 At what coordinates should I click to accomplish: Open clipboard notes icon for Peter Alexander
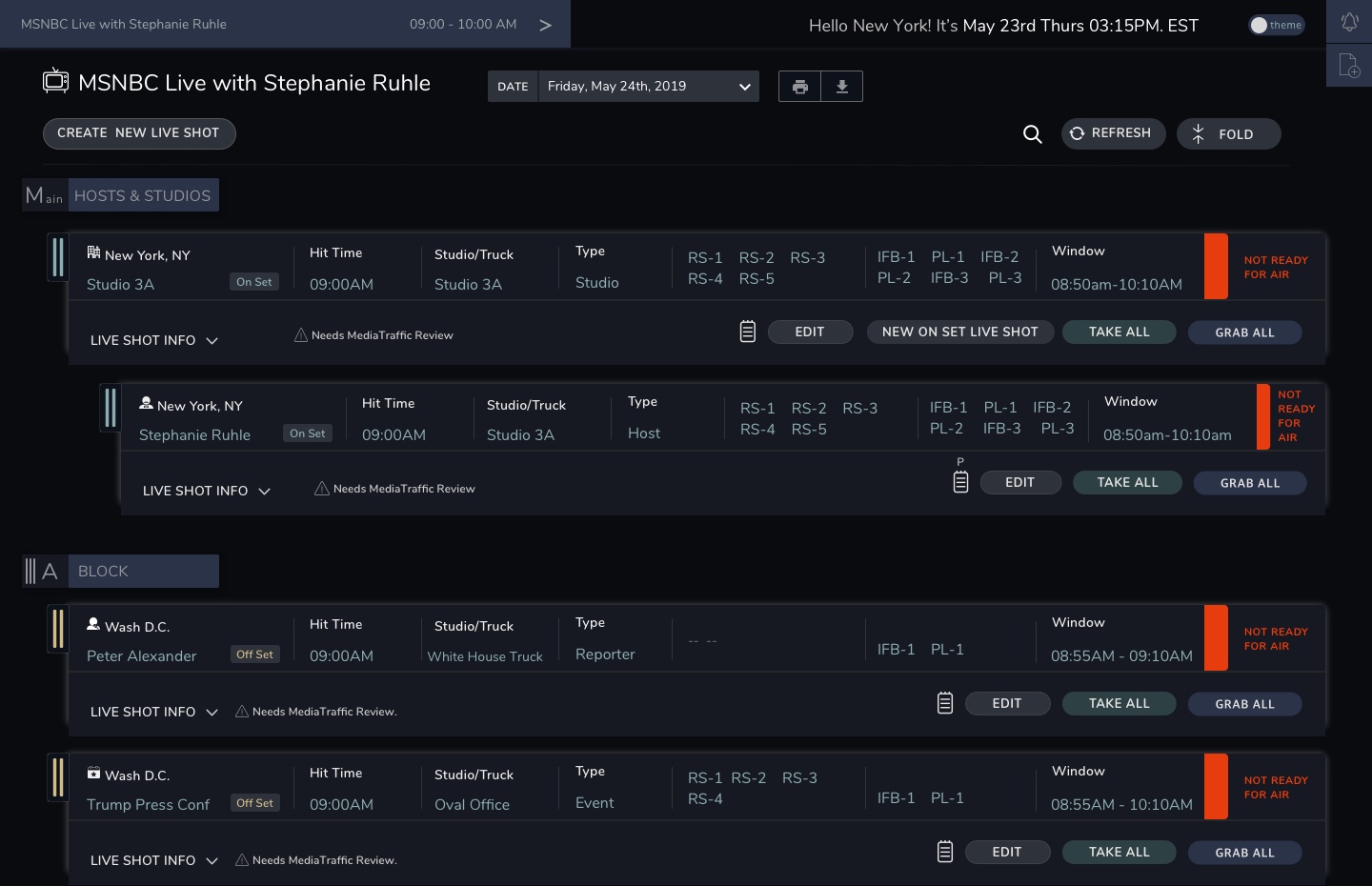click(944, 703)
